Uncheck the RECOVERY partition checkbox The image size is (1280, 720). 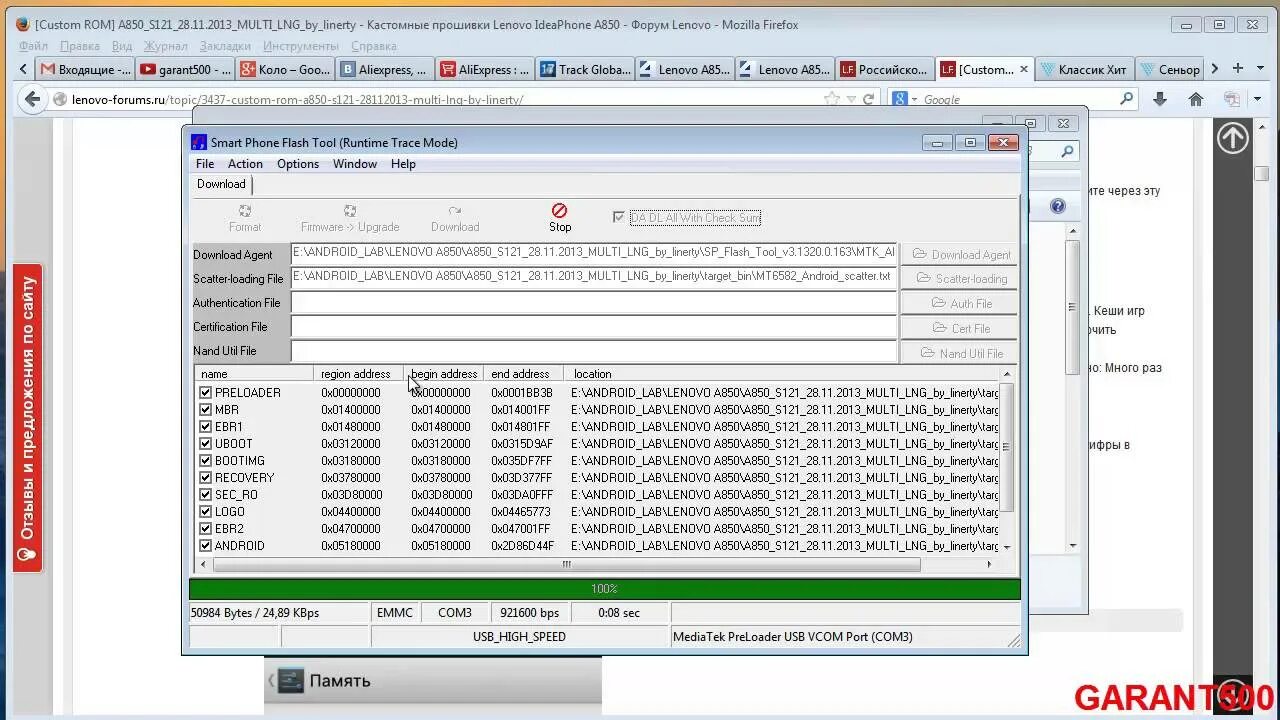point(205,478)
